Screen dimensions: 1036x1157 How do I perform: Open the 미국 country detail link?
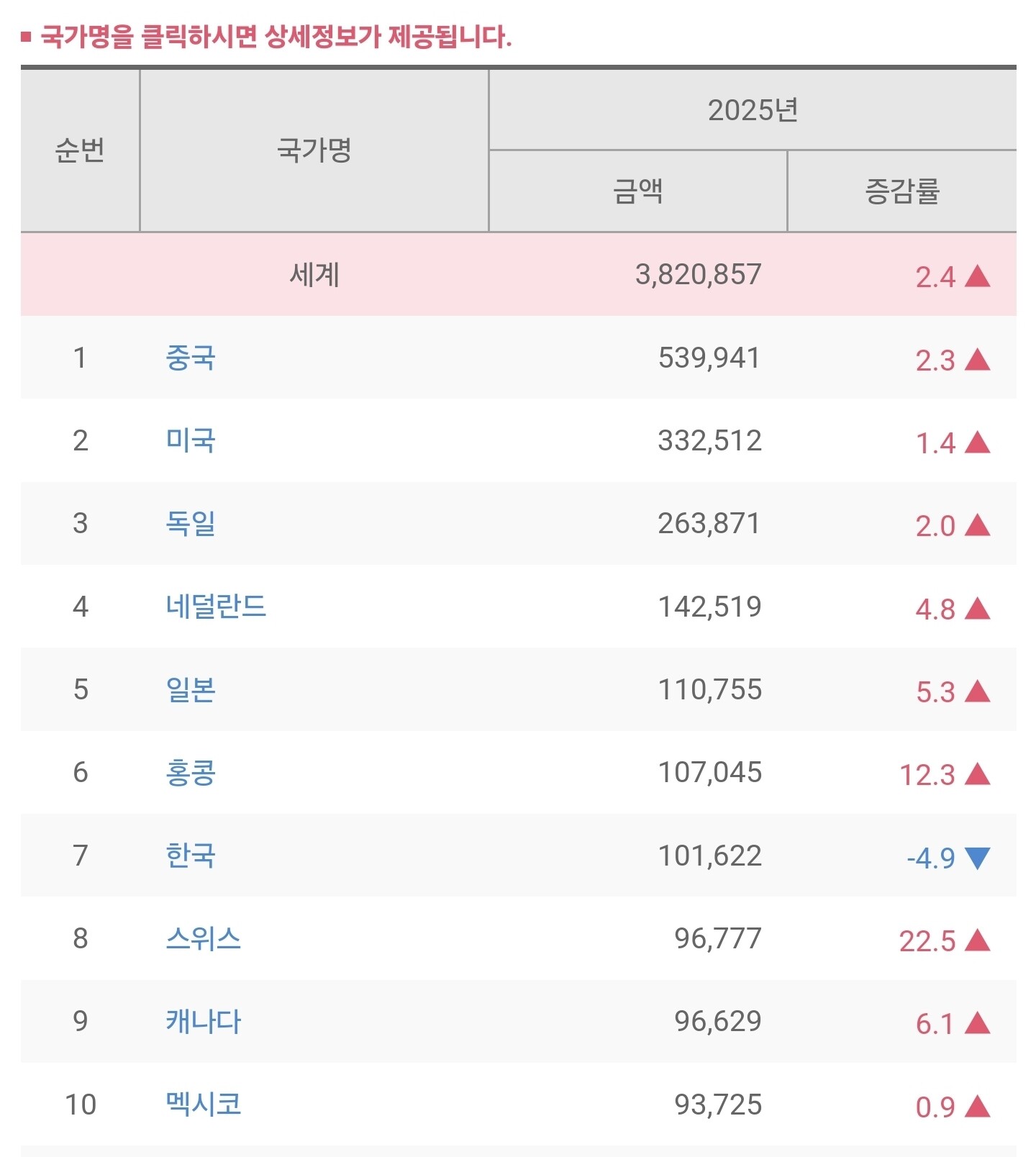[191, 440]
